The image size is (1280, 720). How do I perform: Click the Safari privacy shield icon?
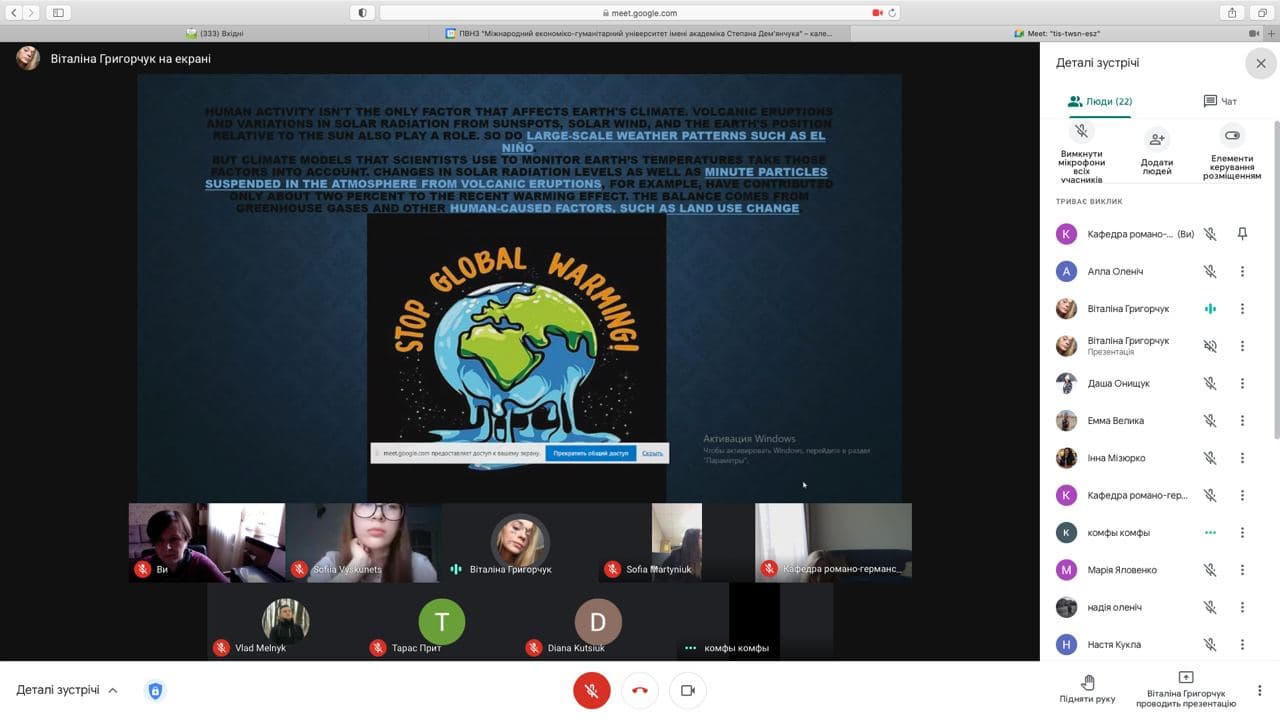362,13
